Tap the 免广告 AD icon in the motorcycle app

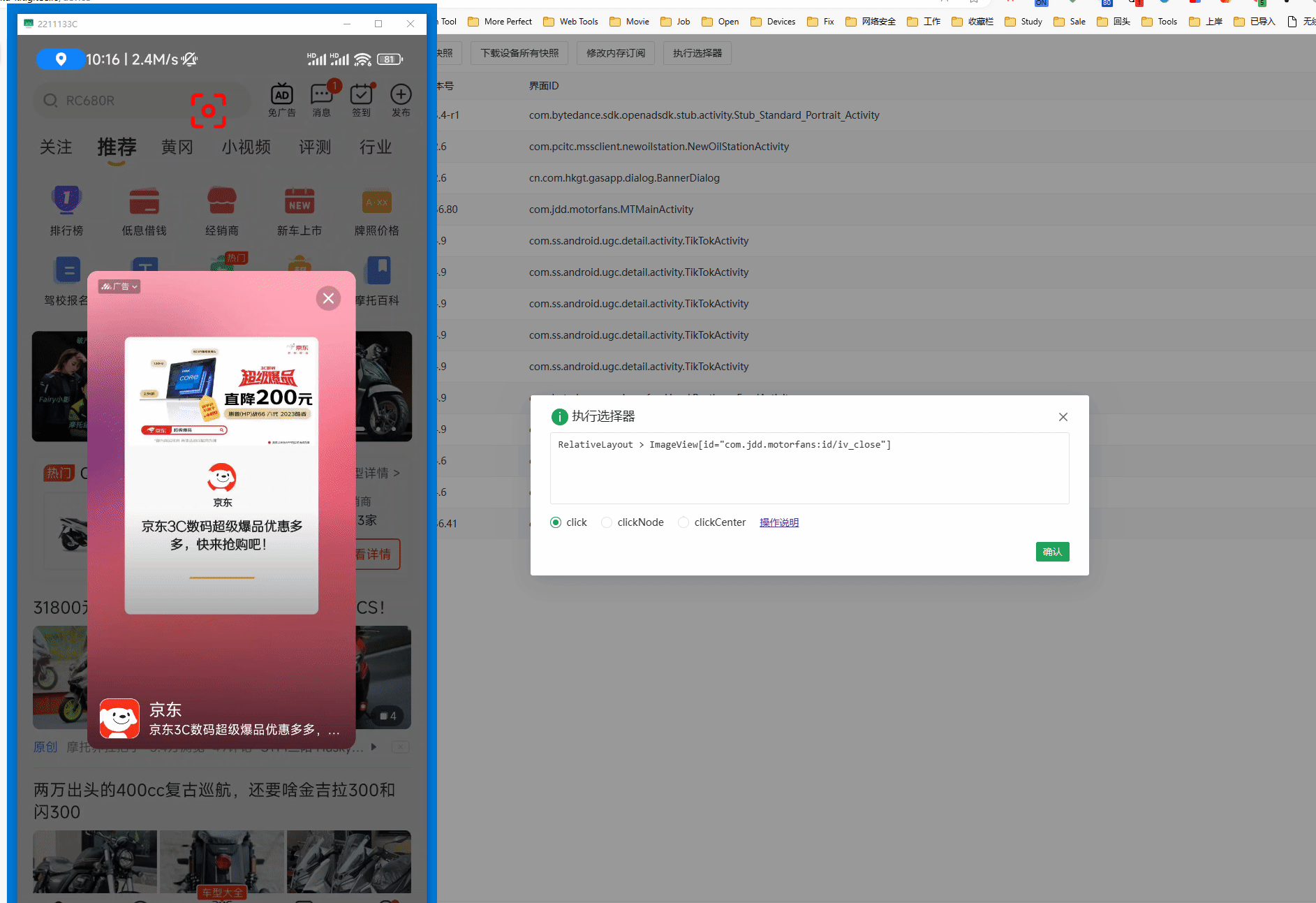pos(282,101)
